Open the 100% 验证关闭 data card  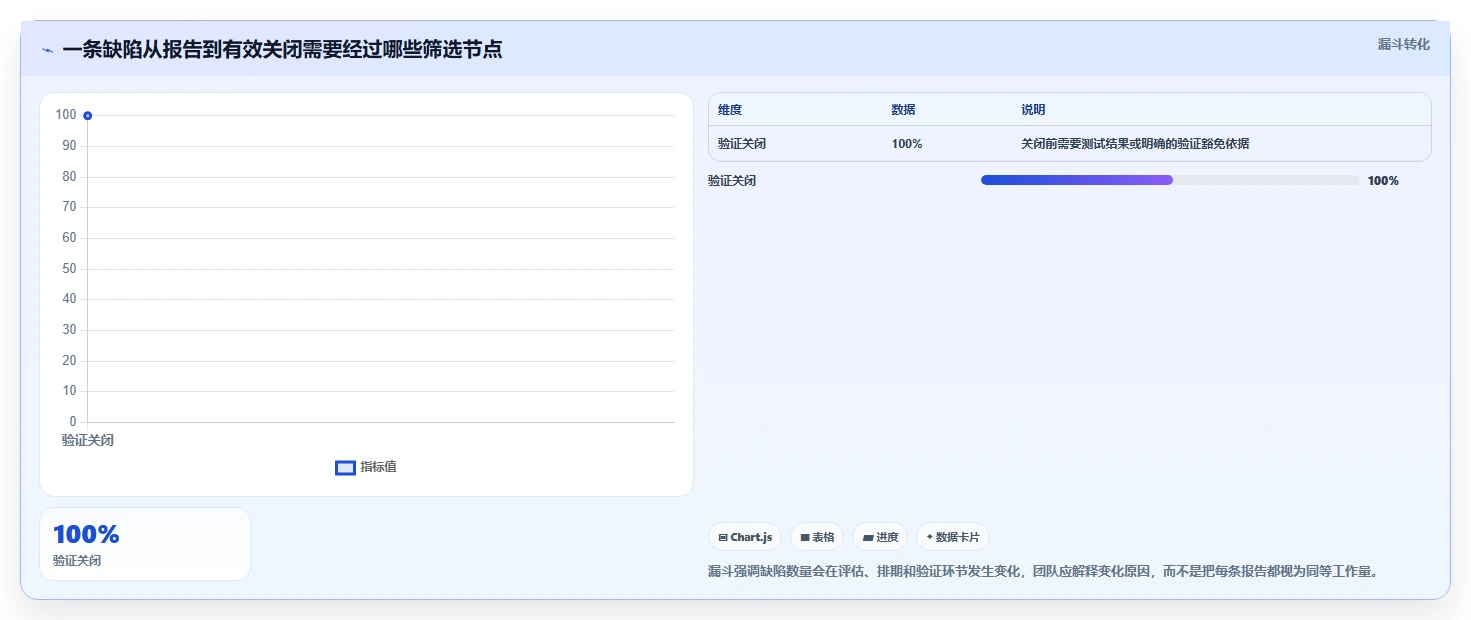click(145, 544)
